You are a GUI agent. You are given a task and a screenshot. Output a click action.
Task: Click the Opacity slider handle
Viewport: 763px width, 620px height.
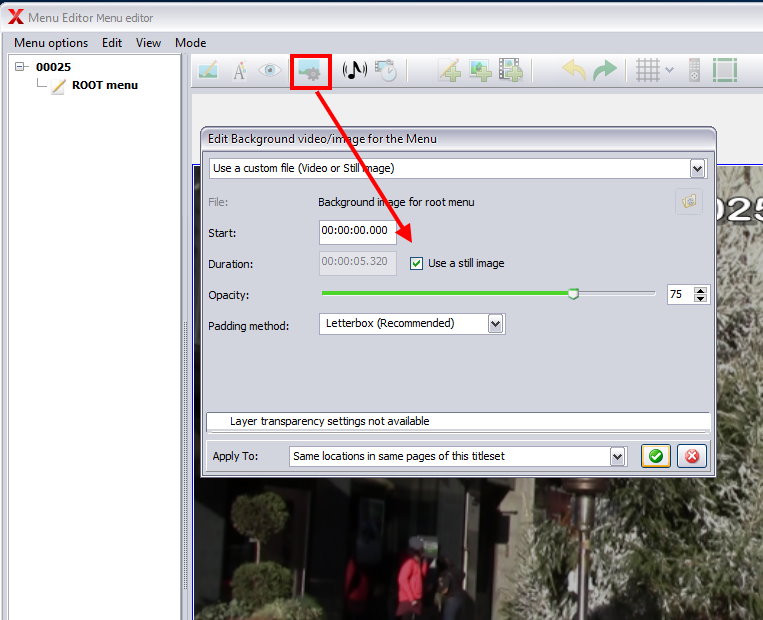click(573, 293)
